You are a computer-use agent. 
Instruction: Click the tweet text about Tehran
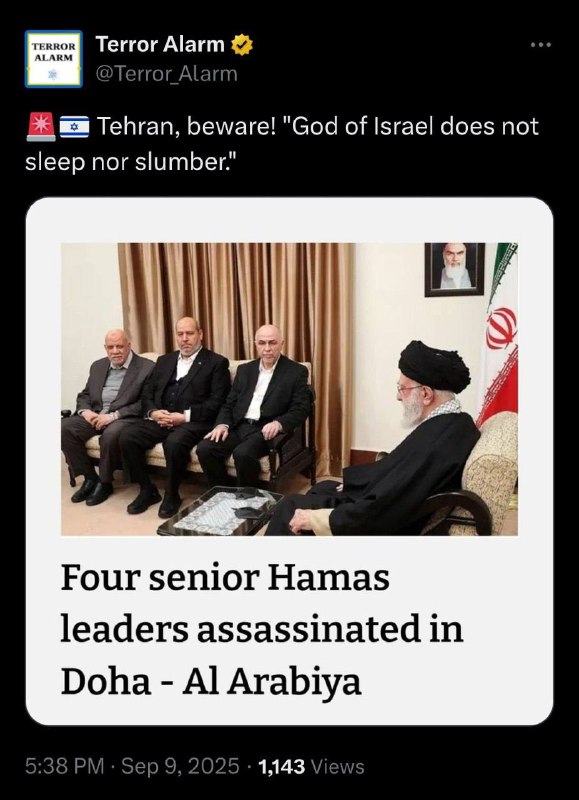pyautogui.click(x=282, y=144)
